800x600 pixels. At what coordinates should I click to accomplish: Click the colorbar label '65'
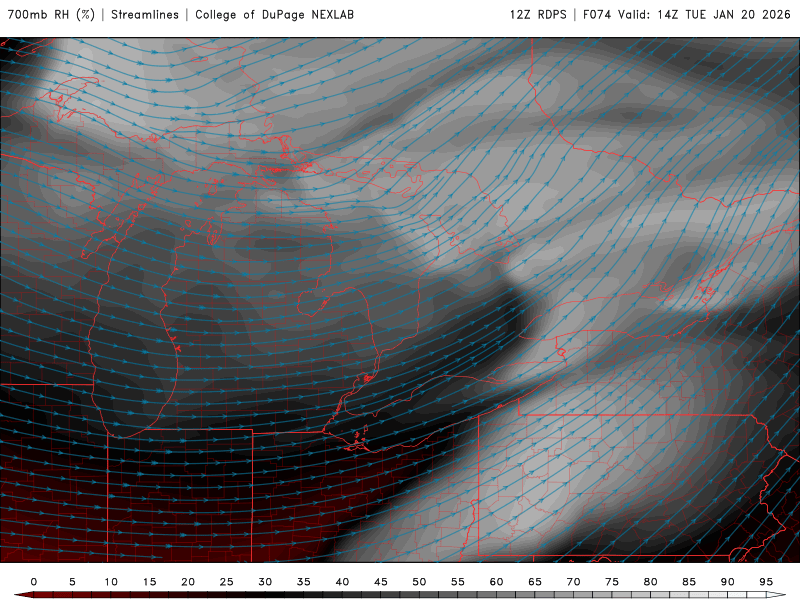click(535, 582)
